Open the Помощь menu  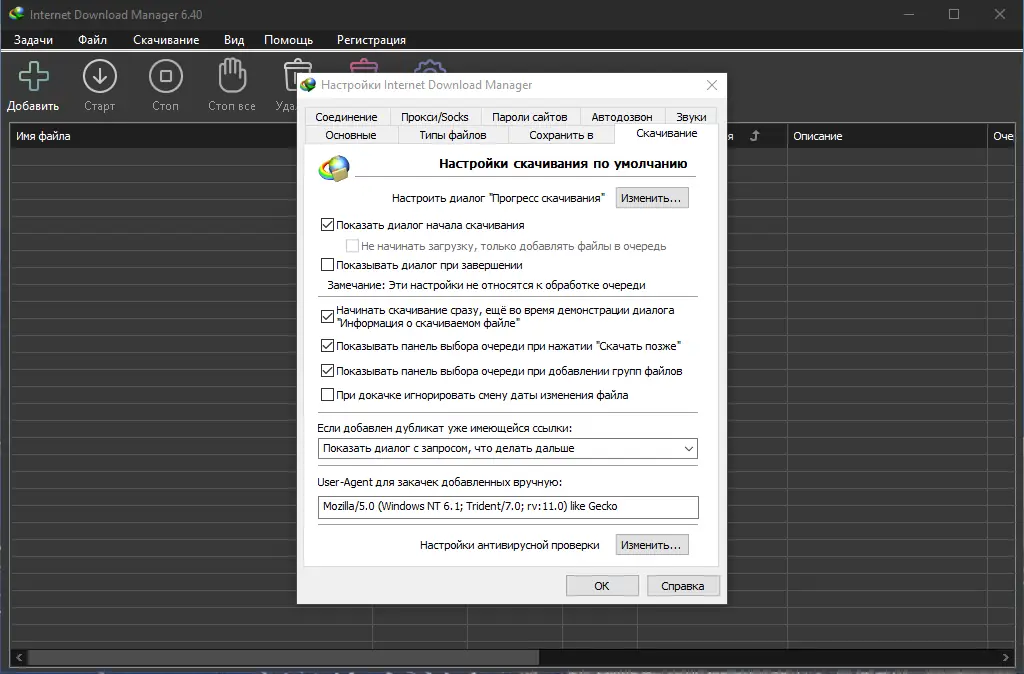tap(288, 40)
